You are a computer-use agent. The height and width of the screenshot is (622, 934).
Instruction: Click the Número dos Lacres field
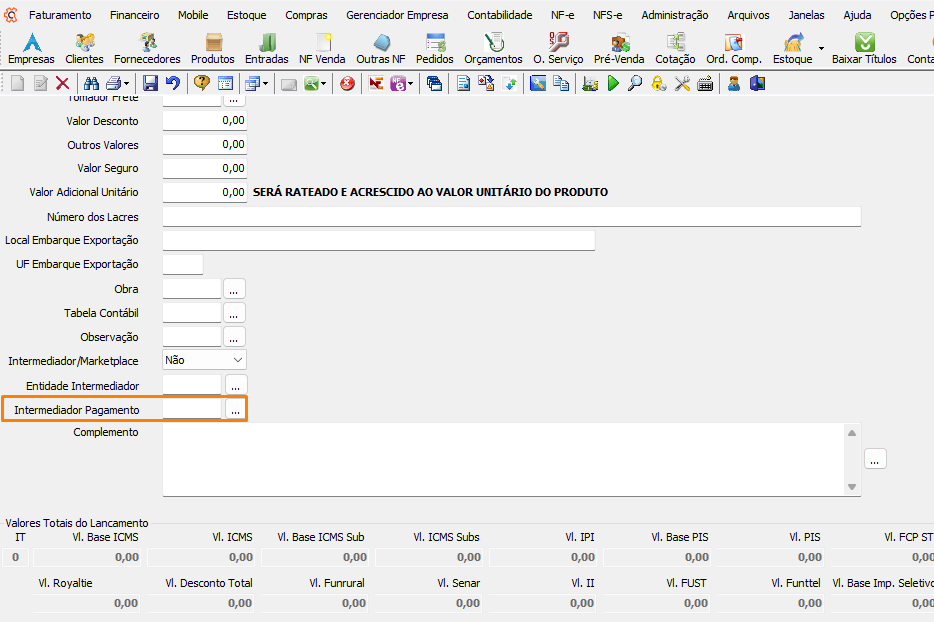click(x=512, y=216)
